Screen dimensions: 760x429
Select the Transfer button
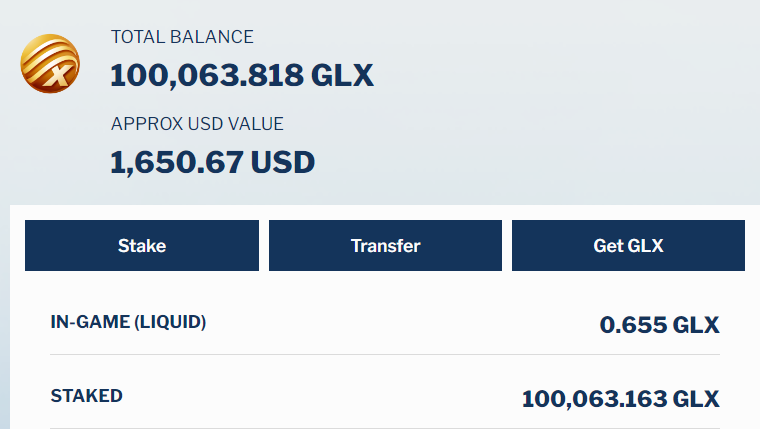point(385,245)
